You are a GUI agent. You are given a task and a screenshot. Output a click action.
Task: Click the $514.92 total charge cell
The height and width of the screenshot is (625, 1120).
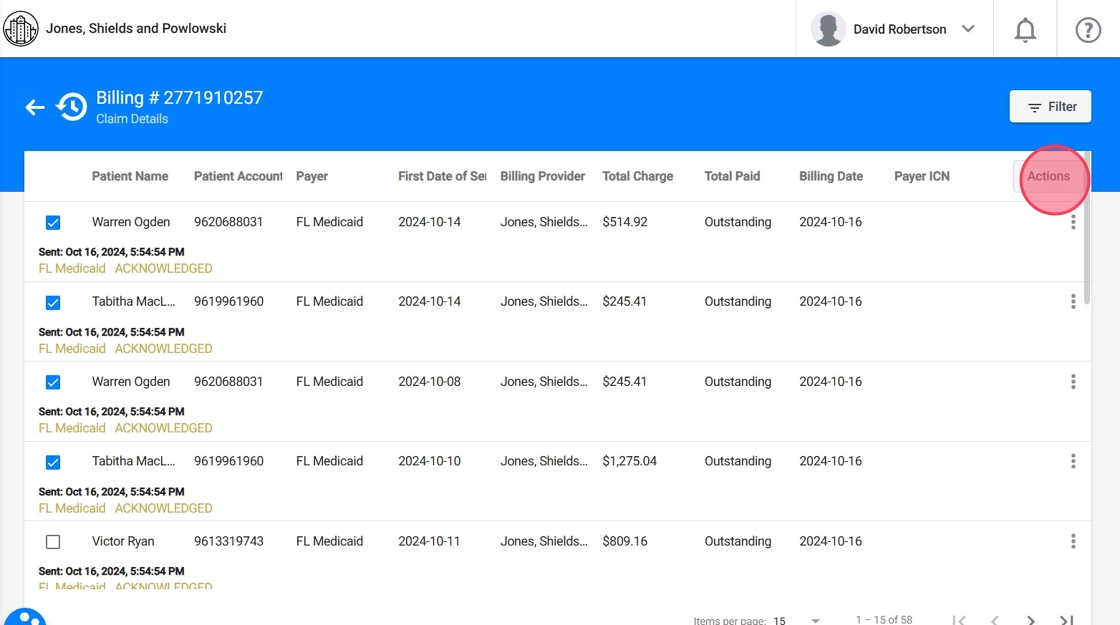pyautogui.click(x=625, y=222)
